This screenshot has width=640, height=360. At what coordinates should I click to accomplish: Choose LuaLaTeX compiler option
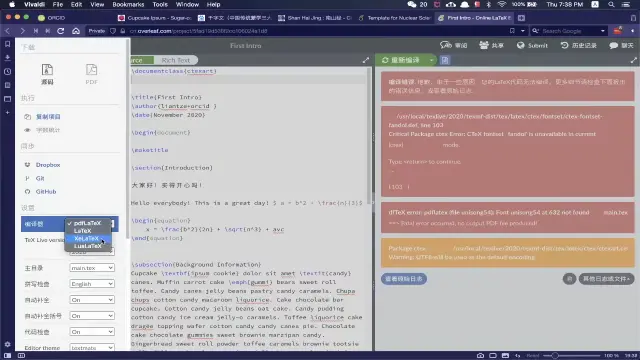(87, 246)
